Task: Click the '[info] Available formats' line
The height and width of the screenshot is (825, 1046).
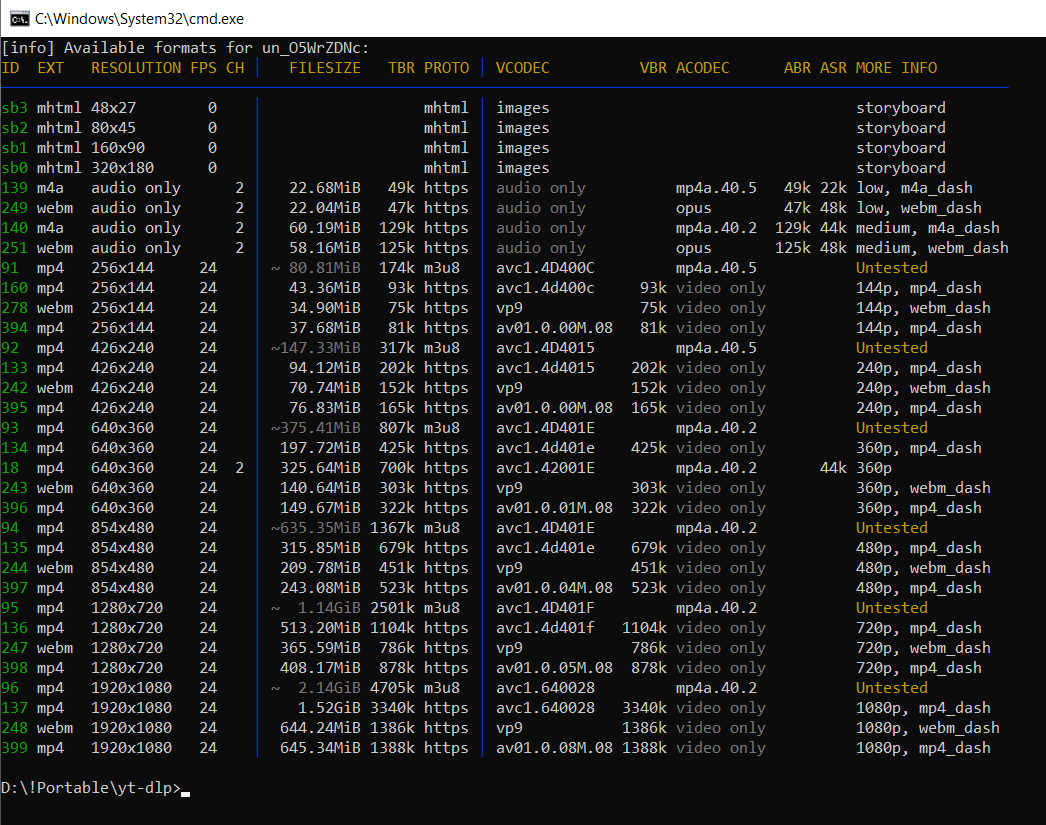Action: tap(185, 48)
